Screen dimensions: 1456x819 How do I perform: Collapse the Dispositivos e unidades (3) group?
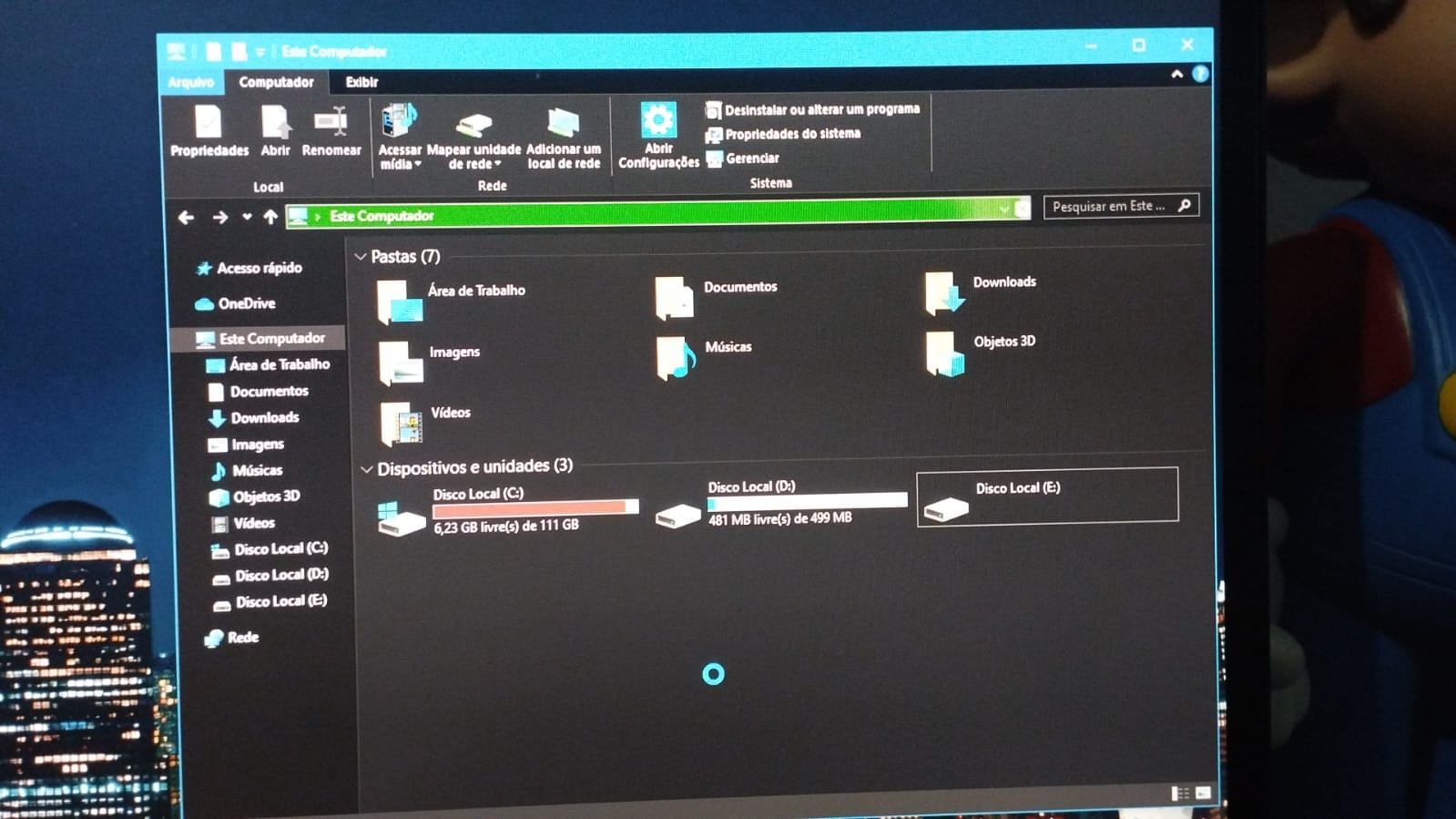(x=366, y=469)
